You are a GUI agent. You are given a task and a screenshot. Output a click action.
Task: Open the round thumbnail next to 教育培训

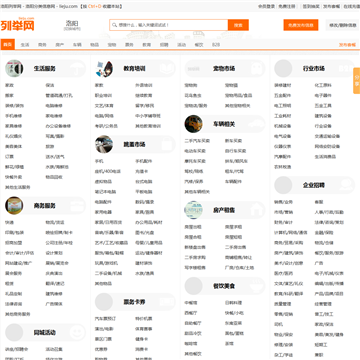pyautogui.click(x=104, y=68)
